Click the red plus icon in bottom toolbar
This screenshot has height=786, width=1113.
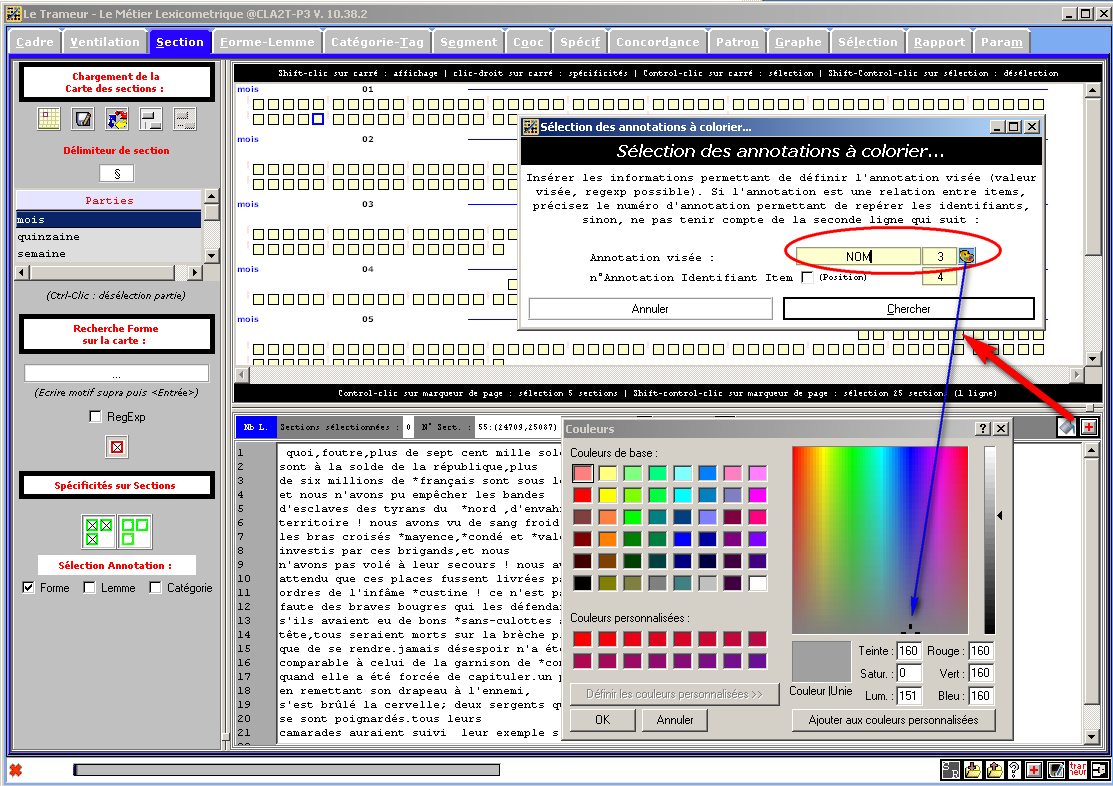click(x=1034, y=770)
